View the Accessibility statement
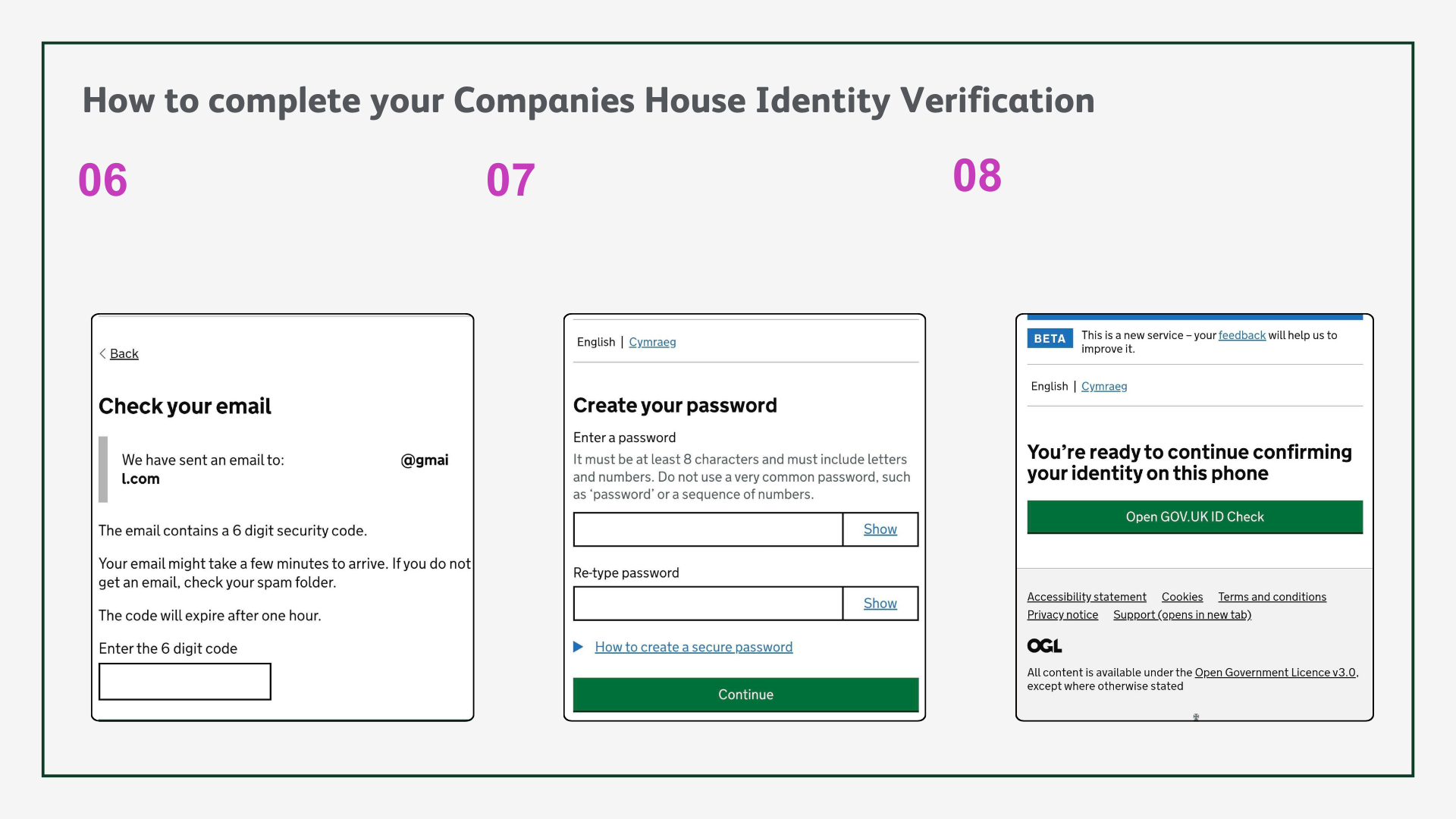The image size is (1456, 819). click(x=1087, y=597)
